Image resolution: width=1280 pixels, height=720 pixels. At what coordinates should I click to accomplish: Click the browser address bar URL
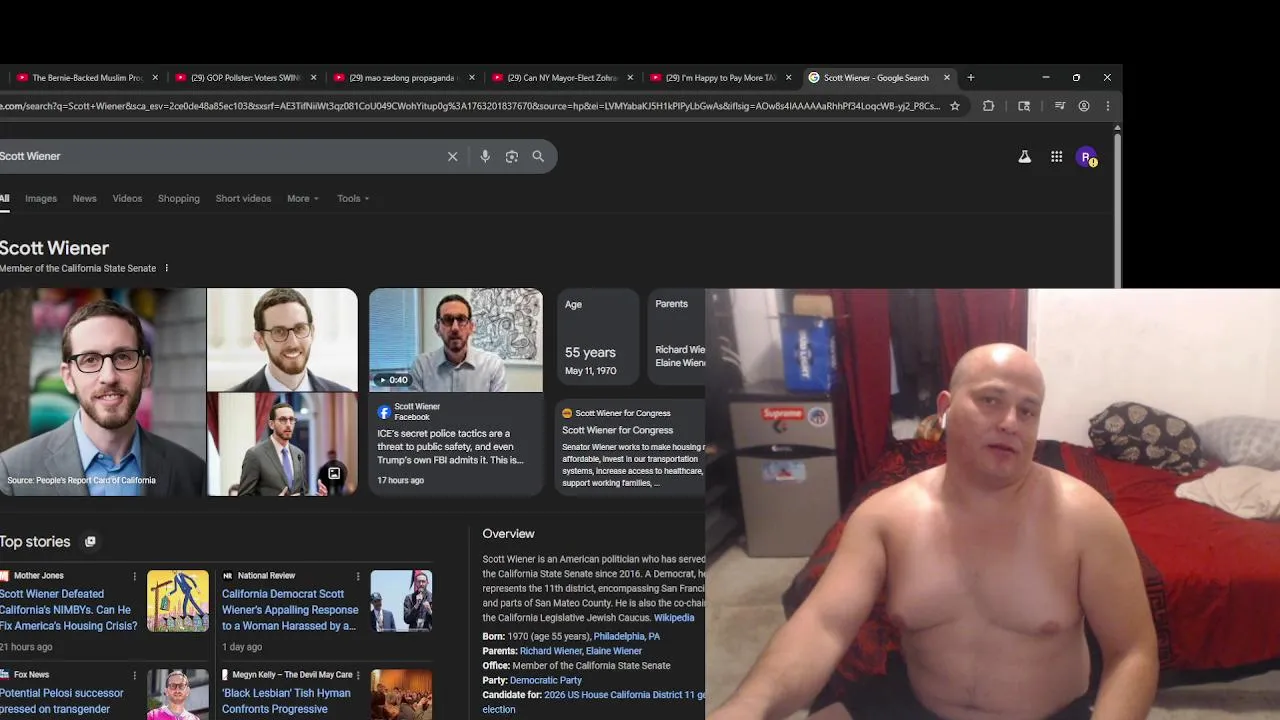[470, 106]
